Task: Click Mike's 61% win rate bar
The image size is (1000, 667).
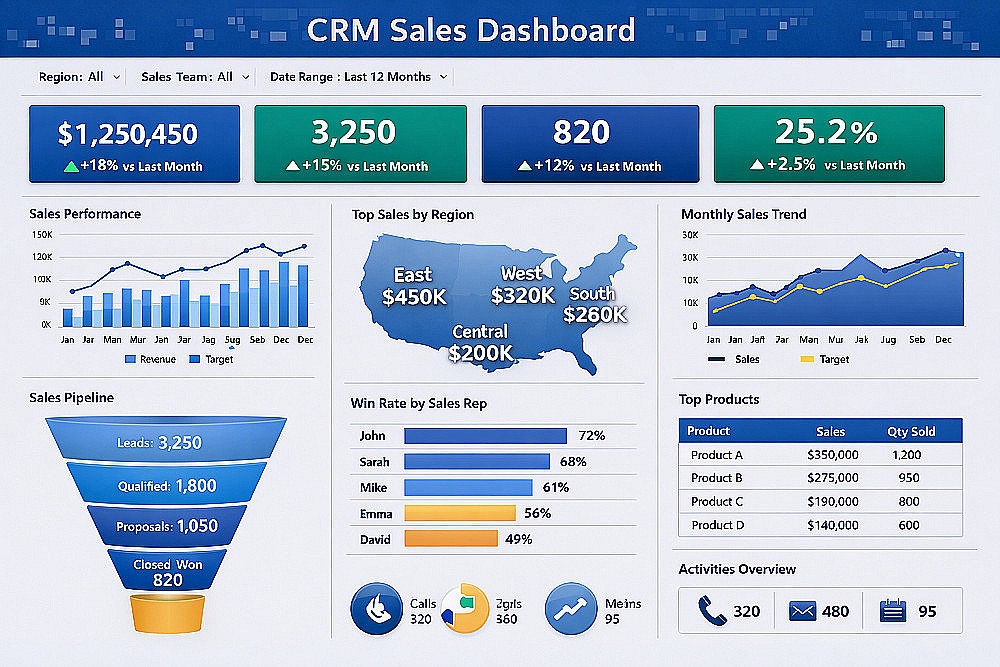Action: 468,488
